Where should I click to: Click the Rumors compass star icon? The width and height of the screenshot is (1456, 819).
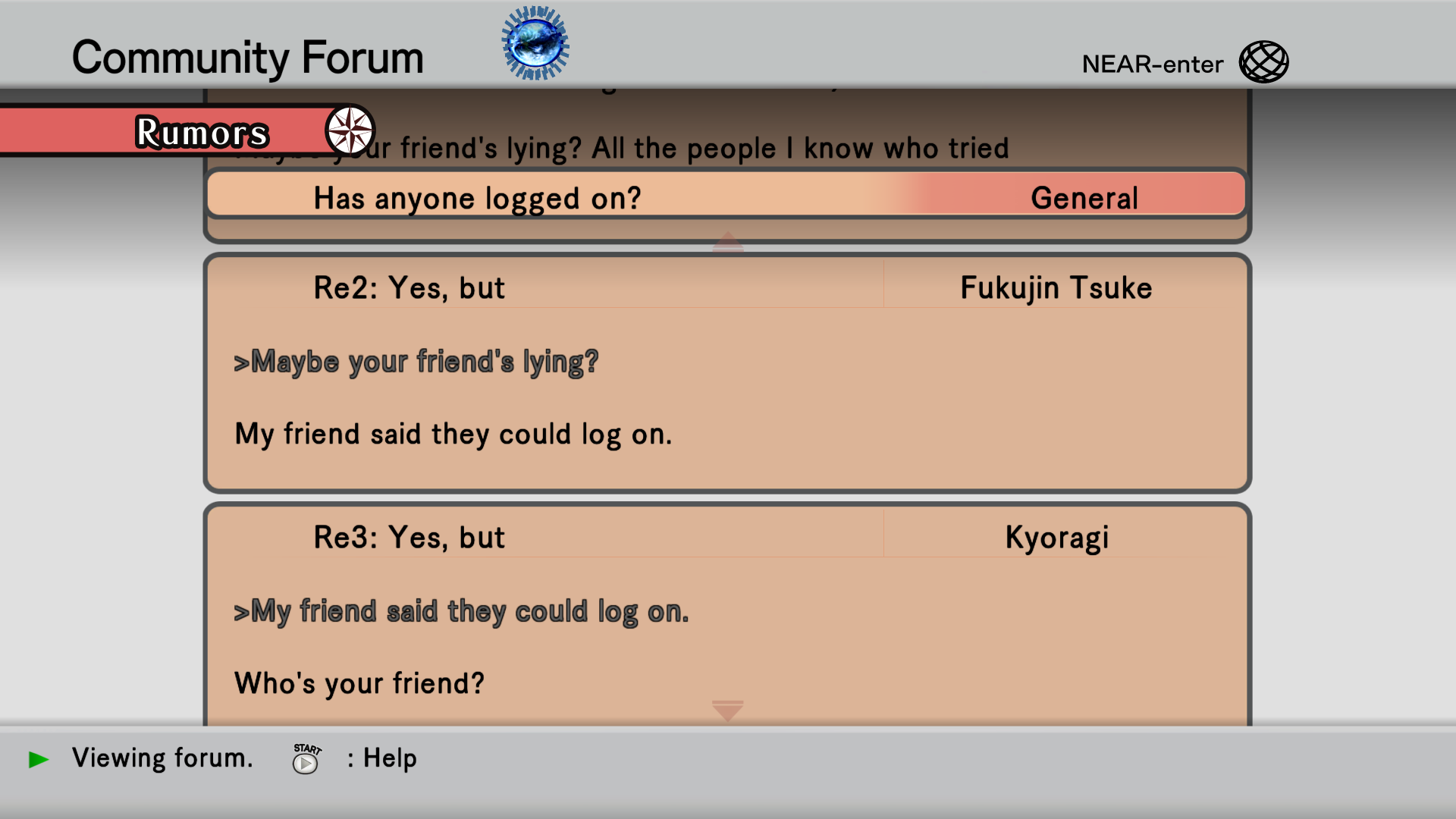[350, 130]
